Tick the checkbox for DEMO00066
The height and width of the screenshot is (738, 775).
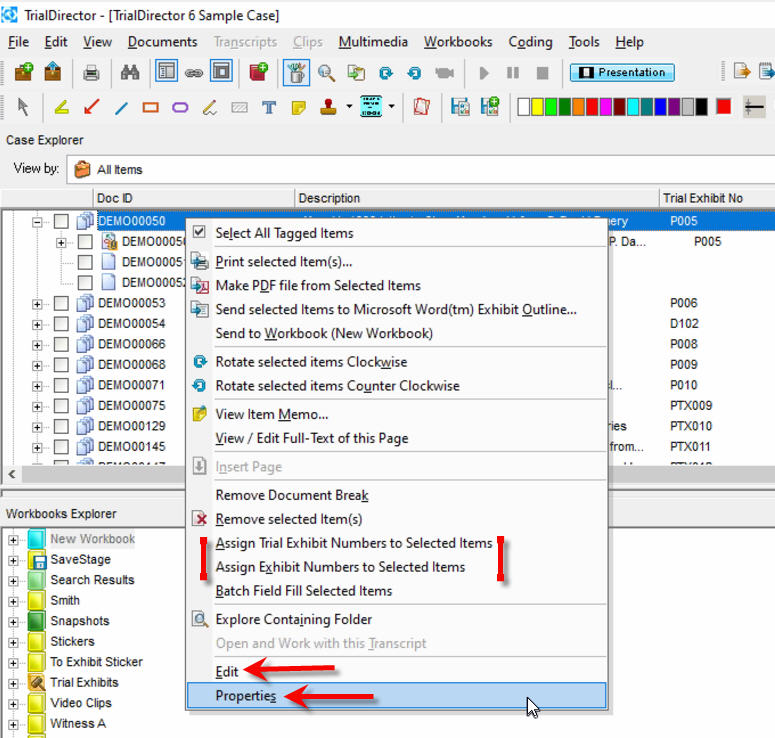point(61,344)
